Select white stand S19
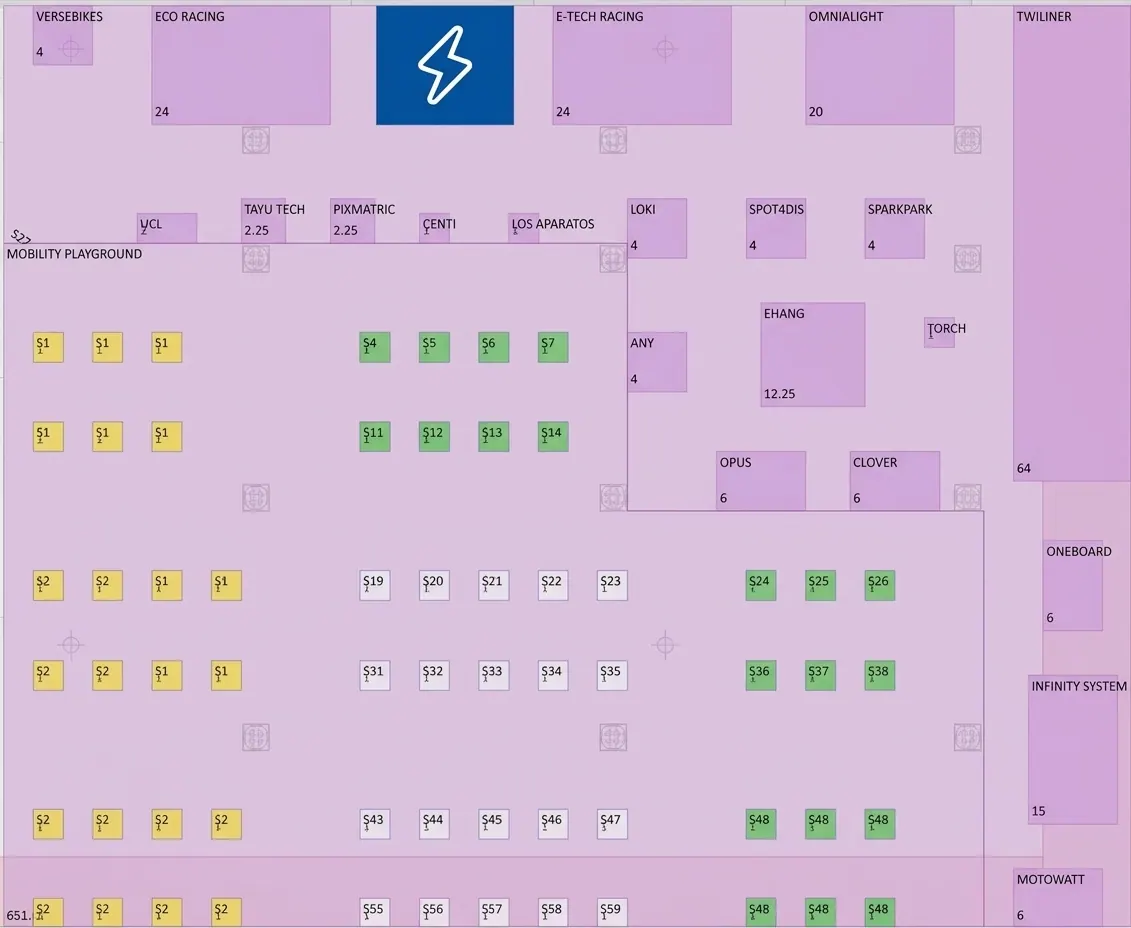The height and width of the screenshot is (928, 1131). 375,585
